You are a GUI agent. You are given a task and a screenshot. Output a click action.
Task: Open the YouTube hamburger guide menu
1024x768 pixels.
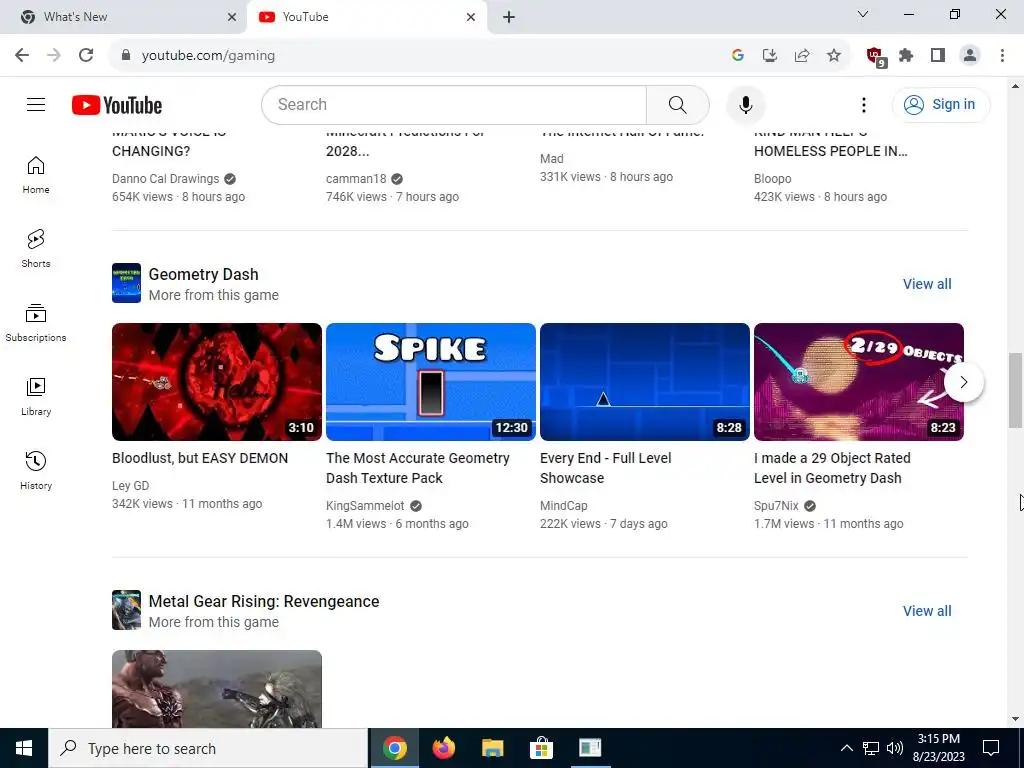36,104
